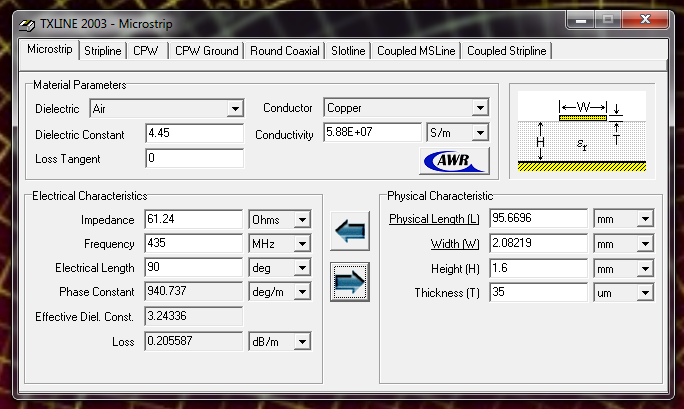Close the TXLINE 2003 window
This screenshot has height=409, width=684.
[x=645, y=20]
